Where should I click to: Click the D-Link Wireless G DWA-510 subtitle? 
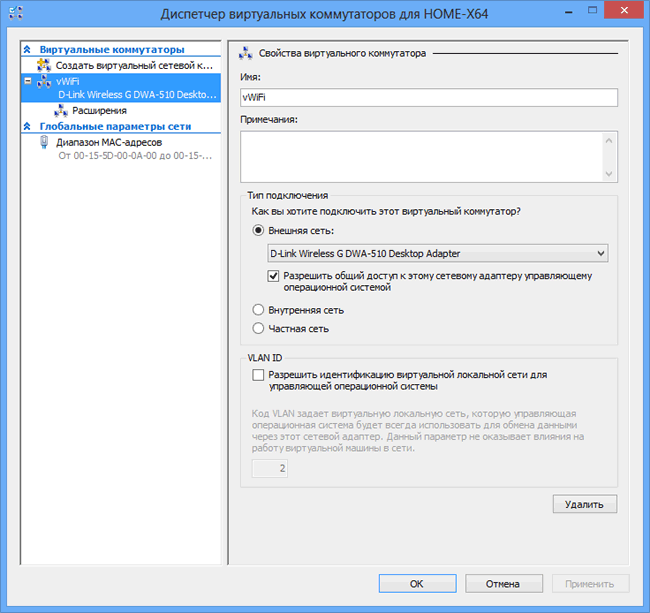(137, 94)
